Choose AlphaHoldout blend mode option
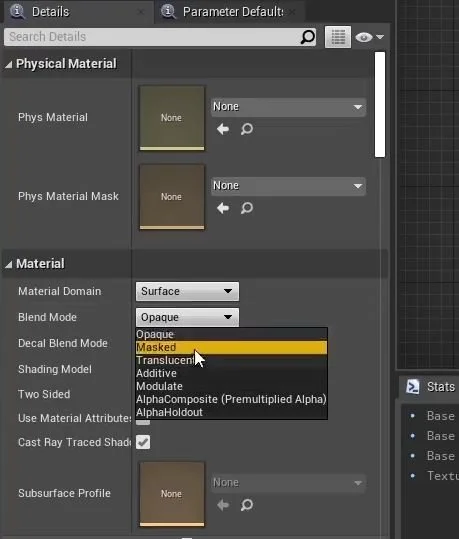Screen dimensions: 459x539 pyautogui.click(x=231, y=412)
